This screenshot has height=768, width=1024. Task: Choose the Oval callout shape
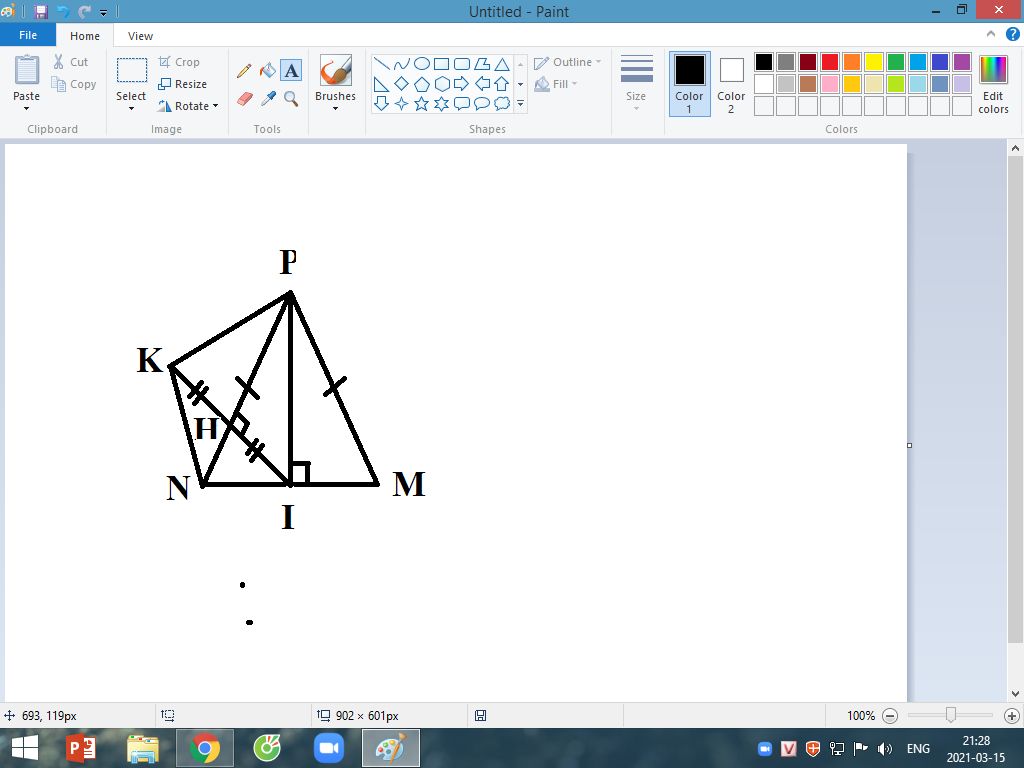[482, 103]
